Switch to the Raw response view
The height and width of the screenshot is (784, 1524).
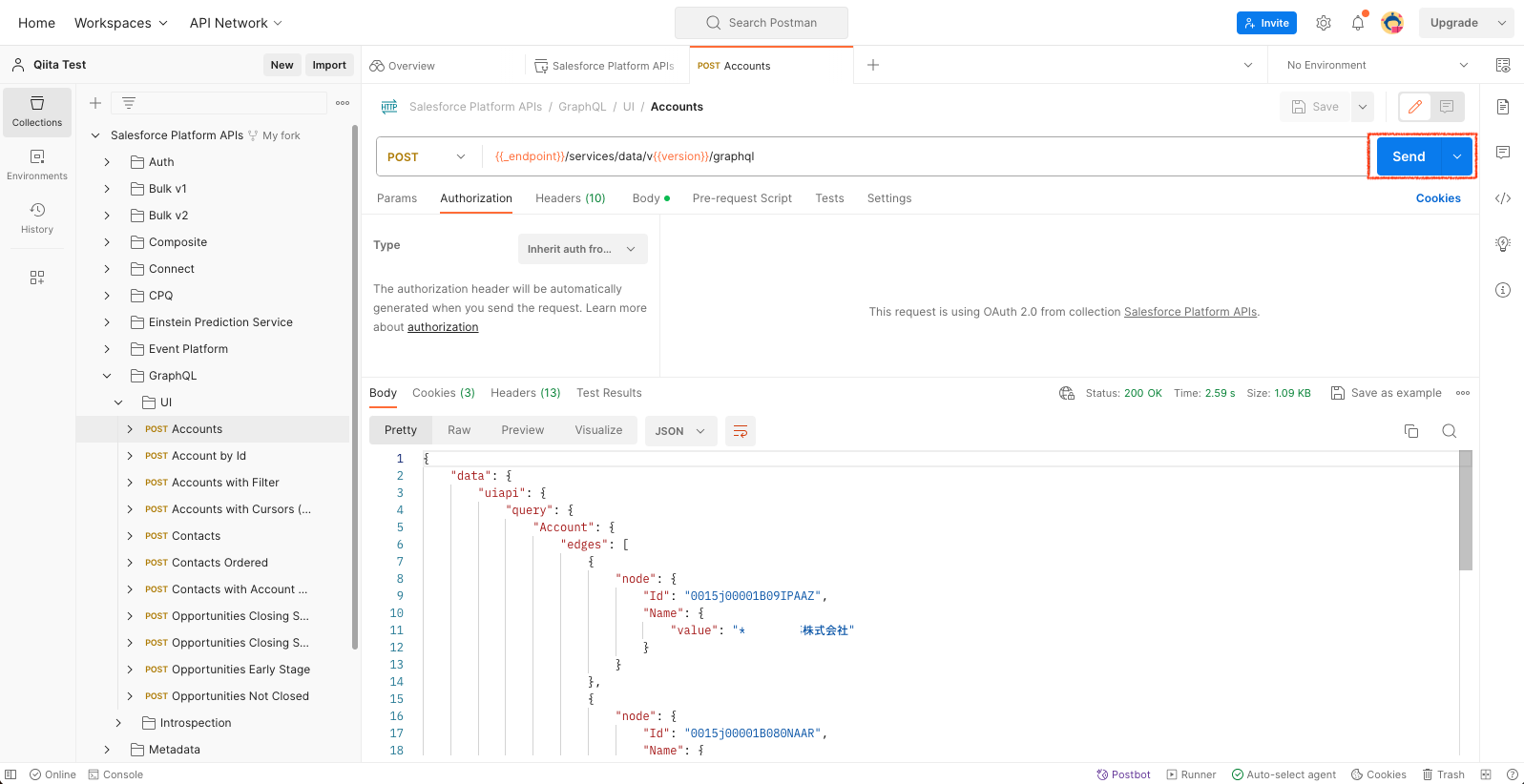pos(459,430)
